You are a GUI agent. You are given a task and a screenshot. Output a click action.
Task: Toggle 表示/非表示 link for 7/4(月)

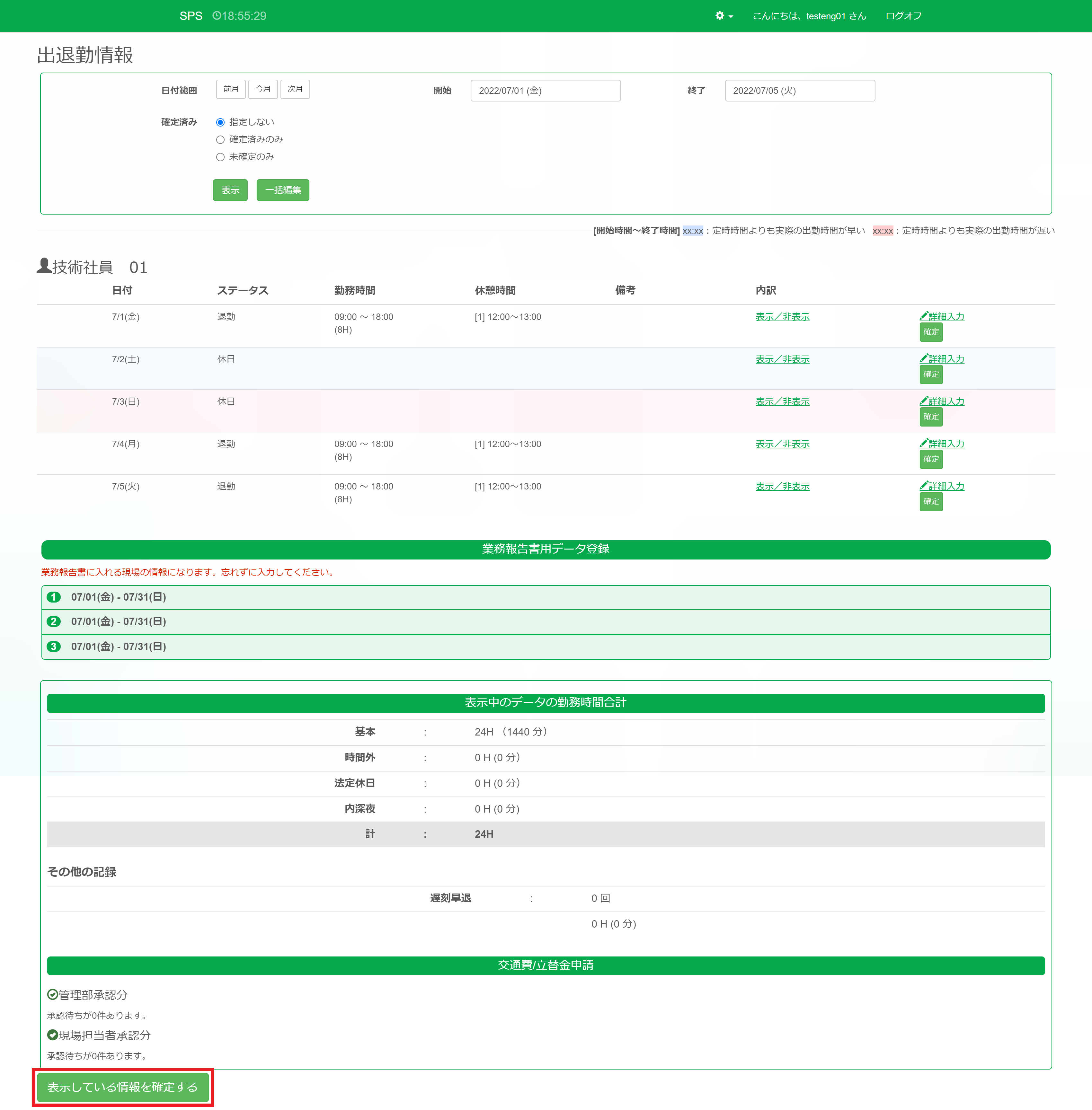[782, 444]
